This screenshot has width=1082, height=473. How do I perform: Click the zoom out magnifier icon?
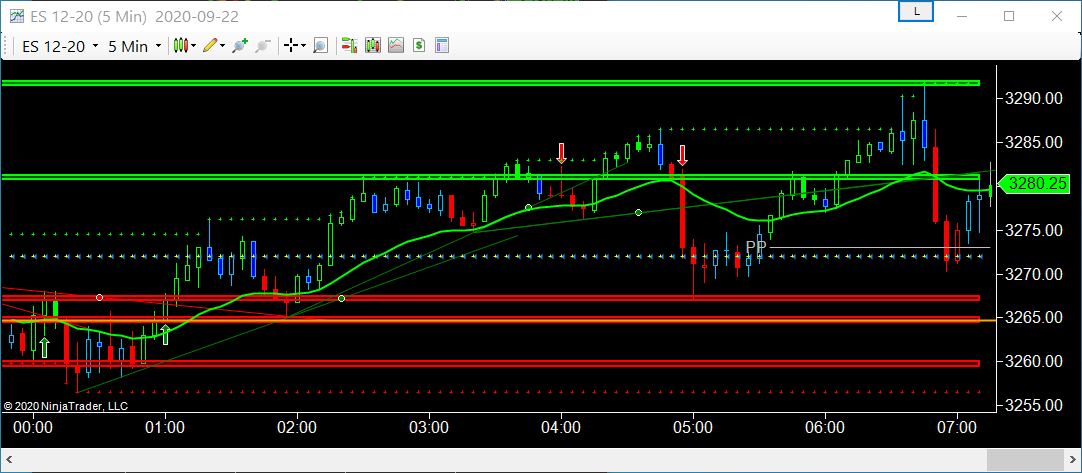click(x=263, y=46)
